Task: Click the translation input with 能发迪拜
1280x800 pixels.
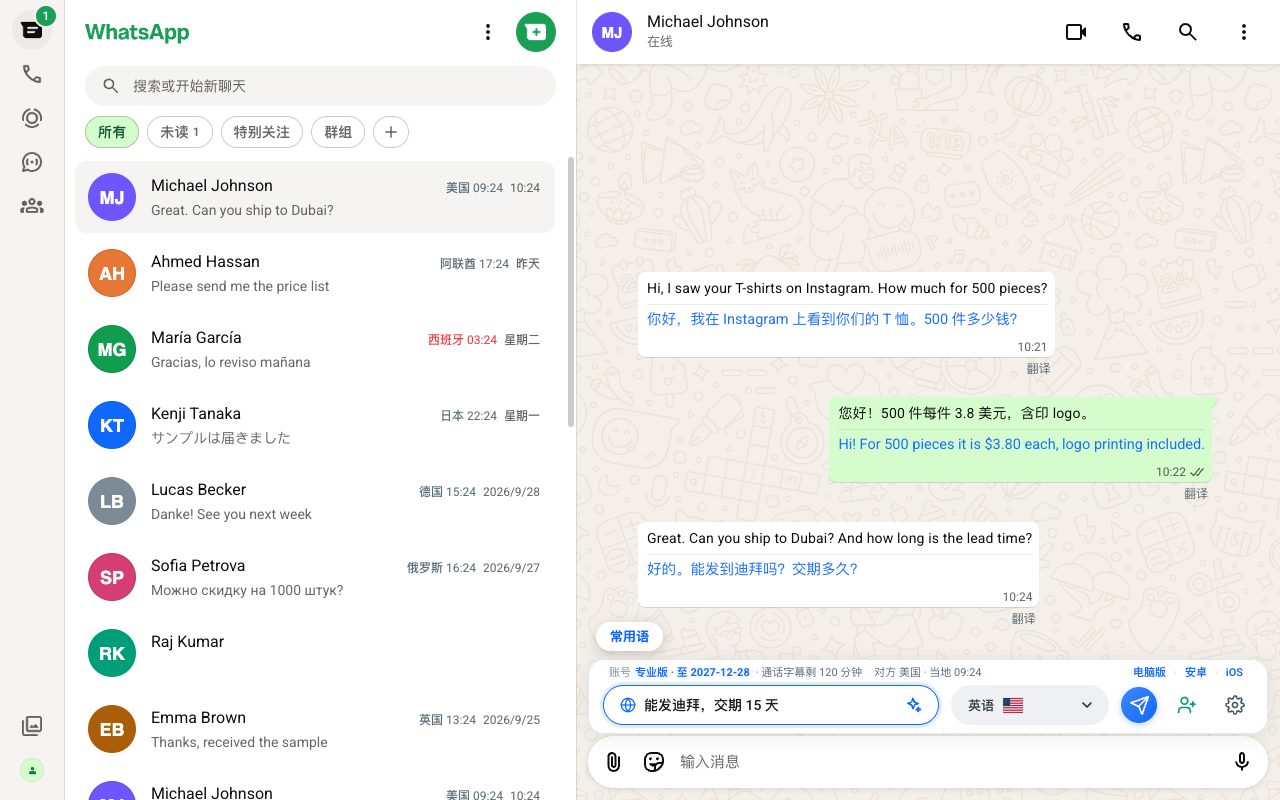Action: (771, 705)
